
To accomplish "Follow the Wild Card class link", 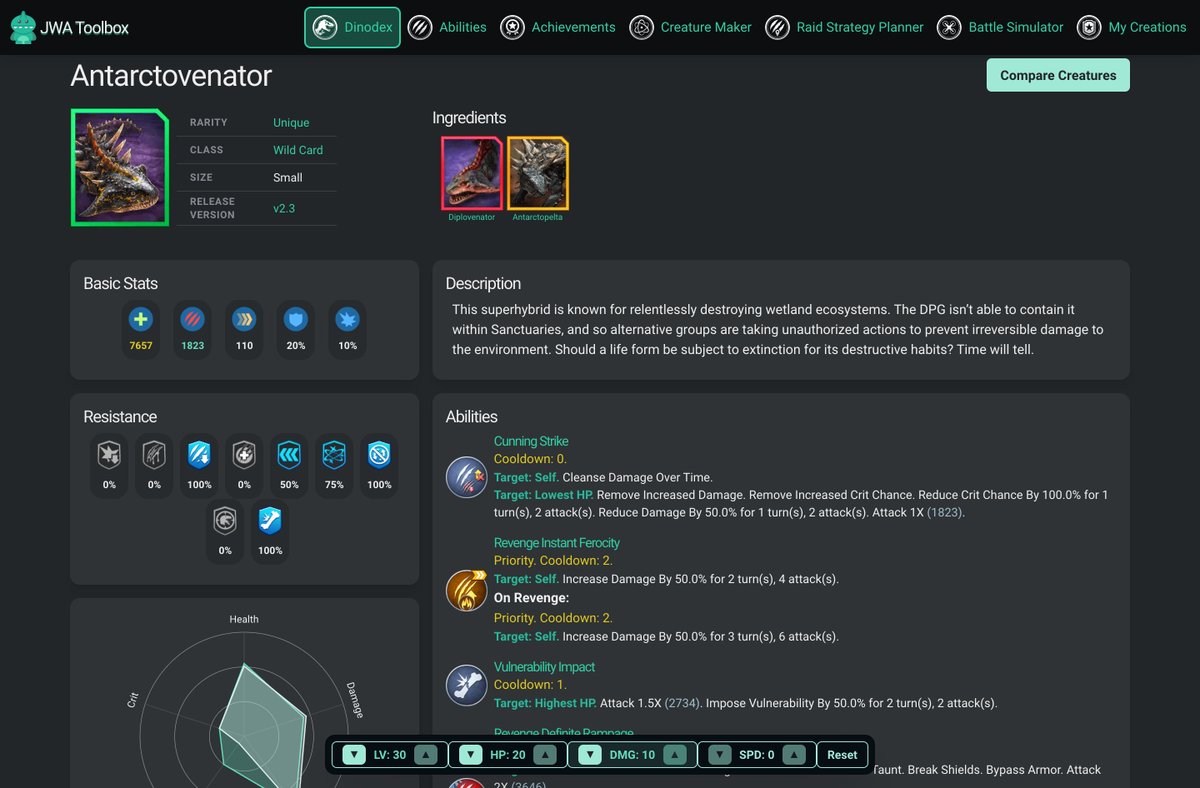I will click(298, 150).
